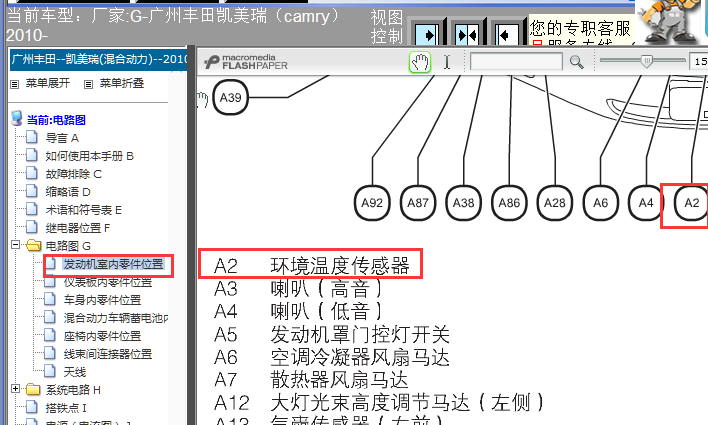The image size is (708, 425).
Task: Click connector bubble A2 in diagram
Action: [691, 203]
